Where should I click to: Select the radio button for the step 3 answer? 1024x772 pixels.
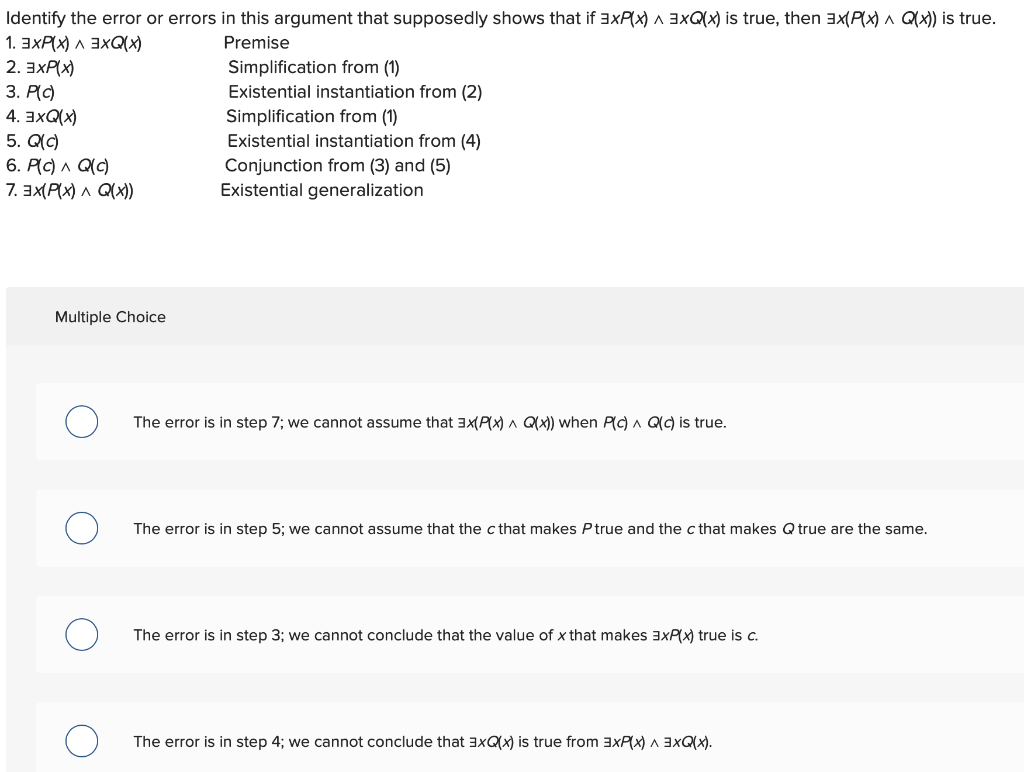pyautogui.click(x=81, y=634)
